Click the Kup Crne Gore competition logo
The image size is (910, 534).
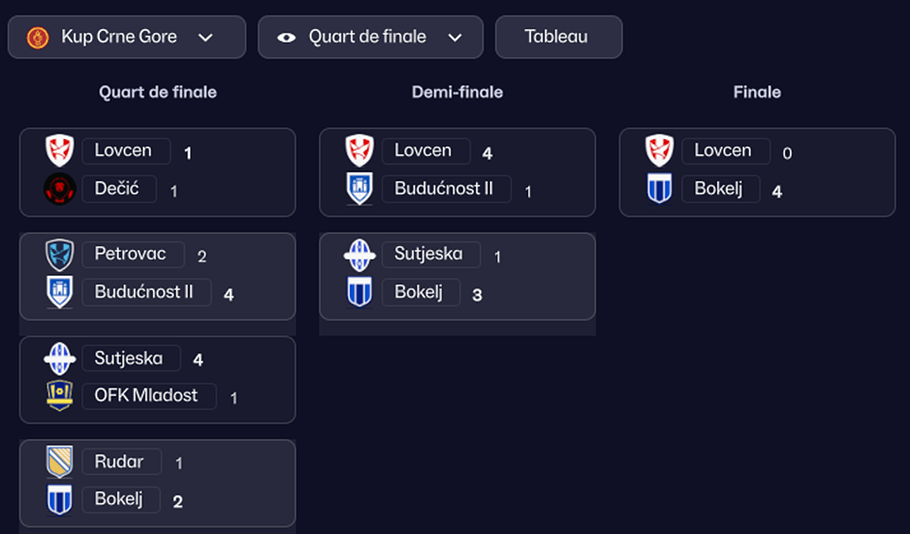(x=38, y=37)
